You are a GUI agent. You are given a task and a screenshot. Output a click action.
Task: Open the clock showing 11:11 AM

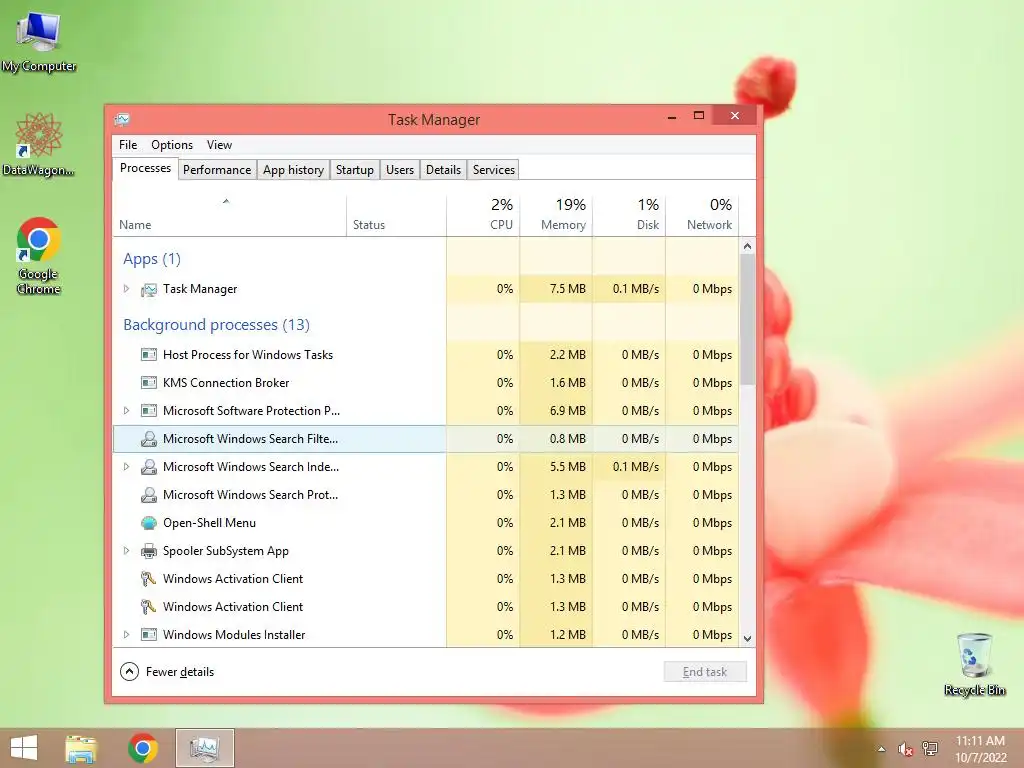click(x=980, y=749)
